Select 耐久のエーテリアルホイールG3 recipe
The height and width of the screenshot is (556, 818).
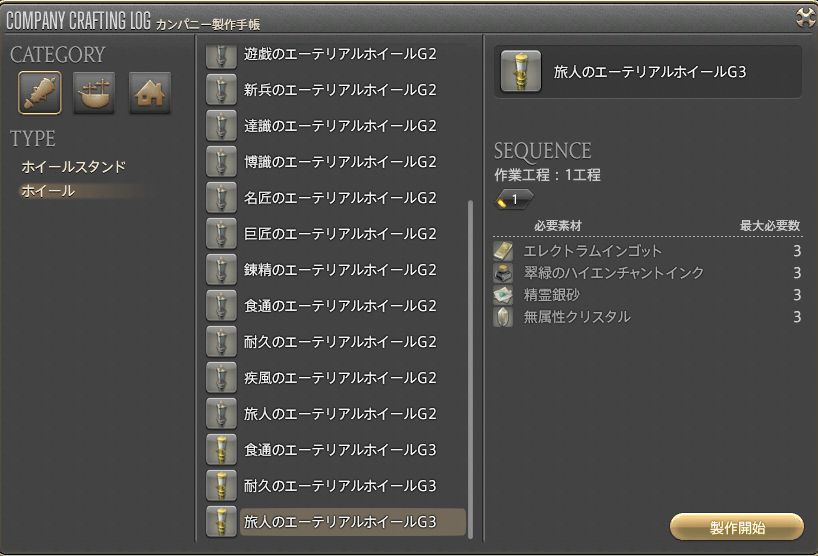340,486
